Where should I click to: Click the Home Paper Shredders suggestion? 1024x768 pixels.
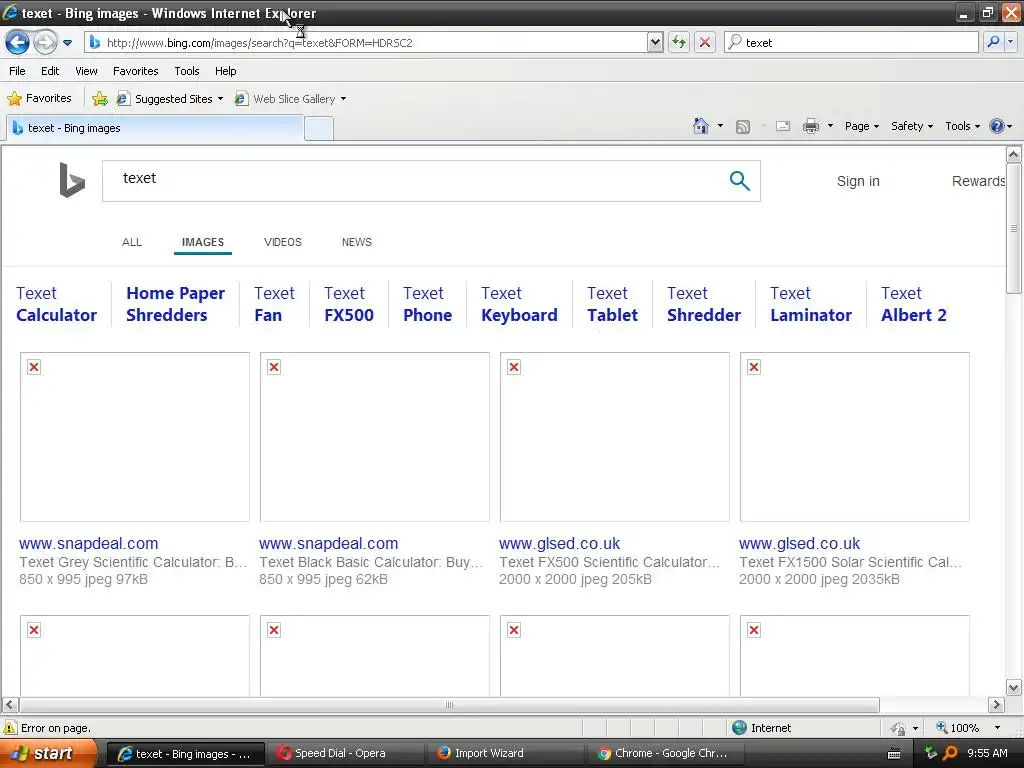pos(175,304)
